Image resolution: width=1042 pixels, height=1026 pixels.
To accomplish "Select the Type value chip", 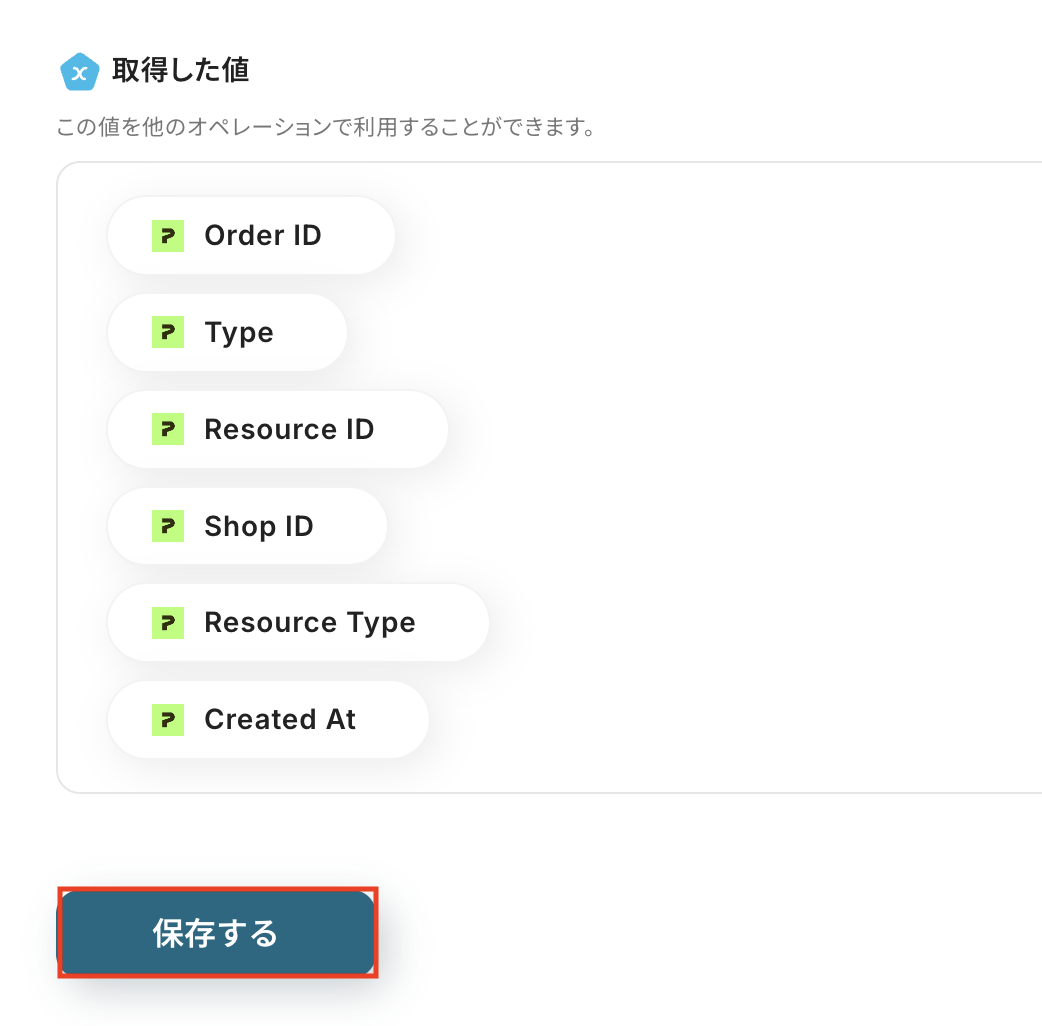I will 227,332.
